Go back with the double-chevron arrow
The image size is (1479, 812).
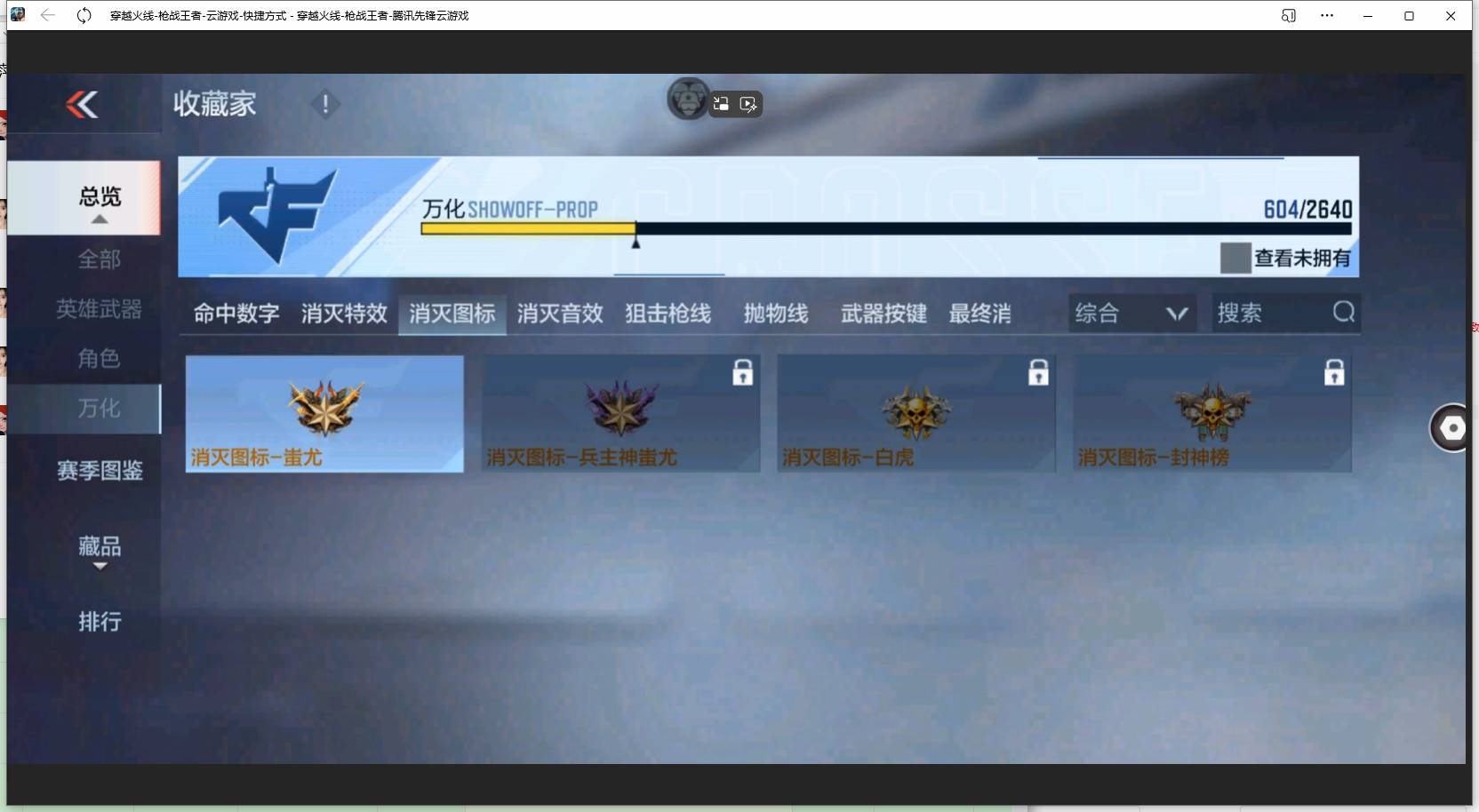pos(82,105)
